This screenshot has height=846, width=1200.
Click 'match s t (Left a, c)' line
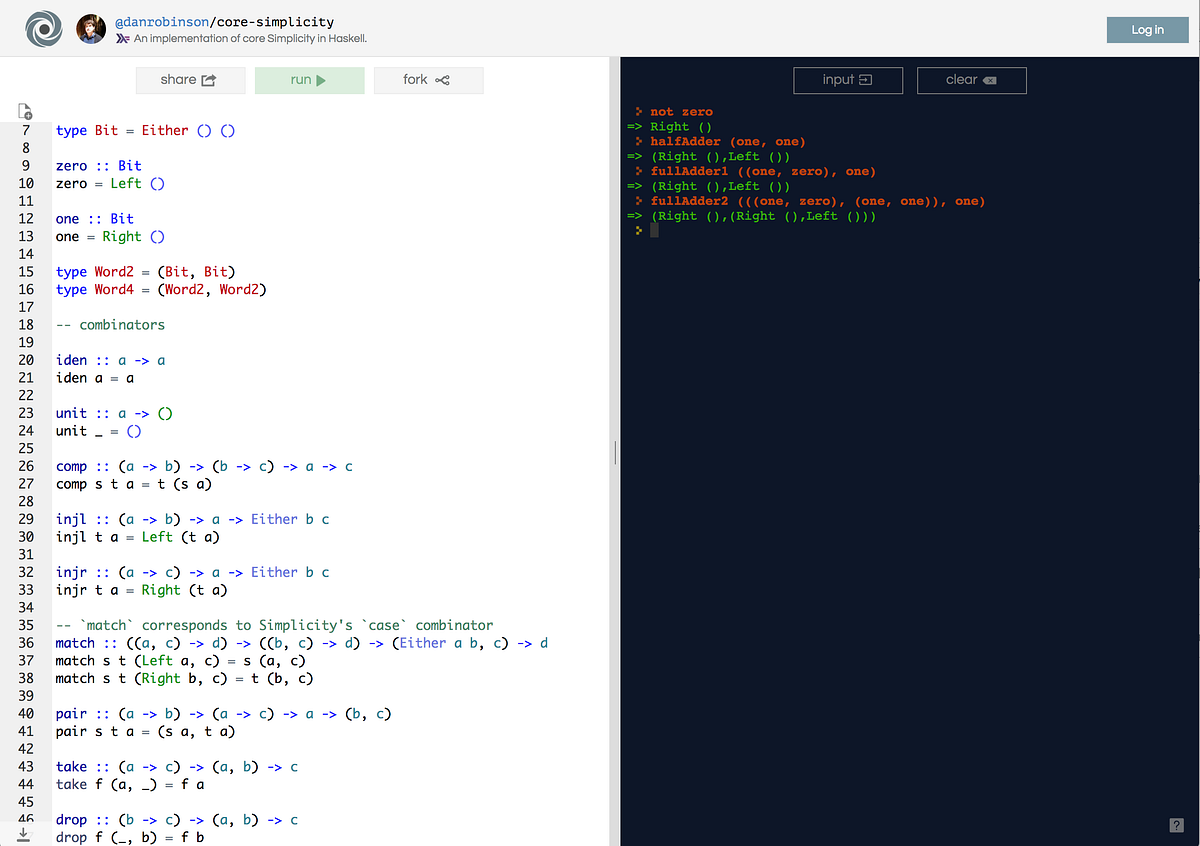181,661
